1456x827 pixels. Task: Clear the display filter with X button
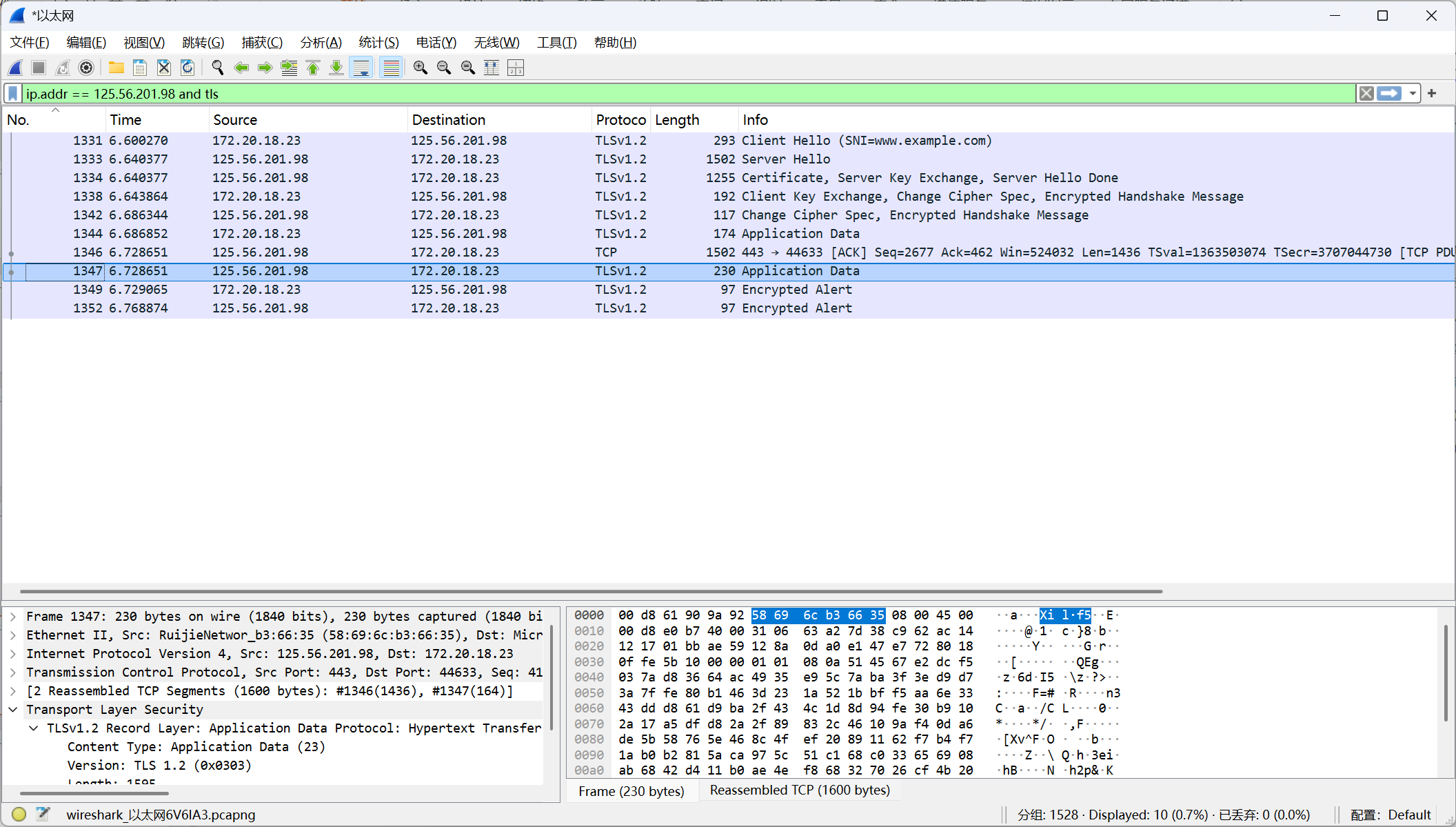click(1366, 94)
